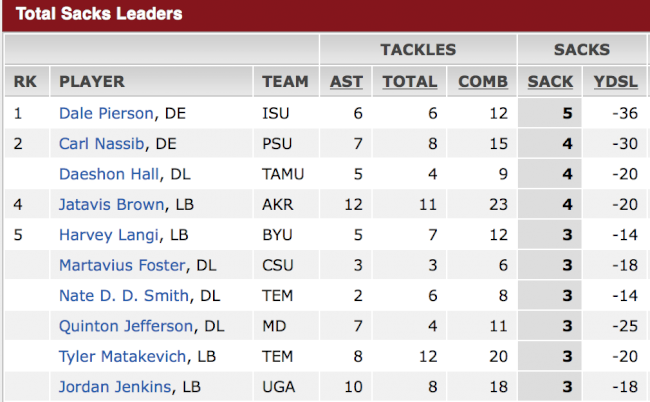Click Martavius Foster player link
This screenshot has width=650, height=402.
[x=122, y=265]
